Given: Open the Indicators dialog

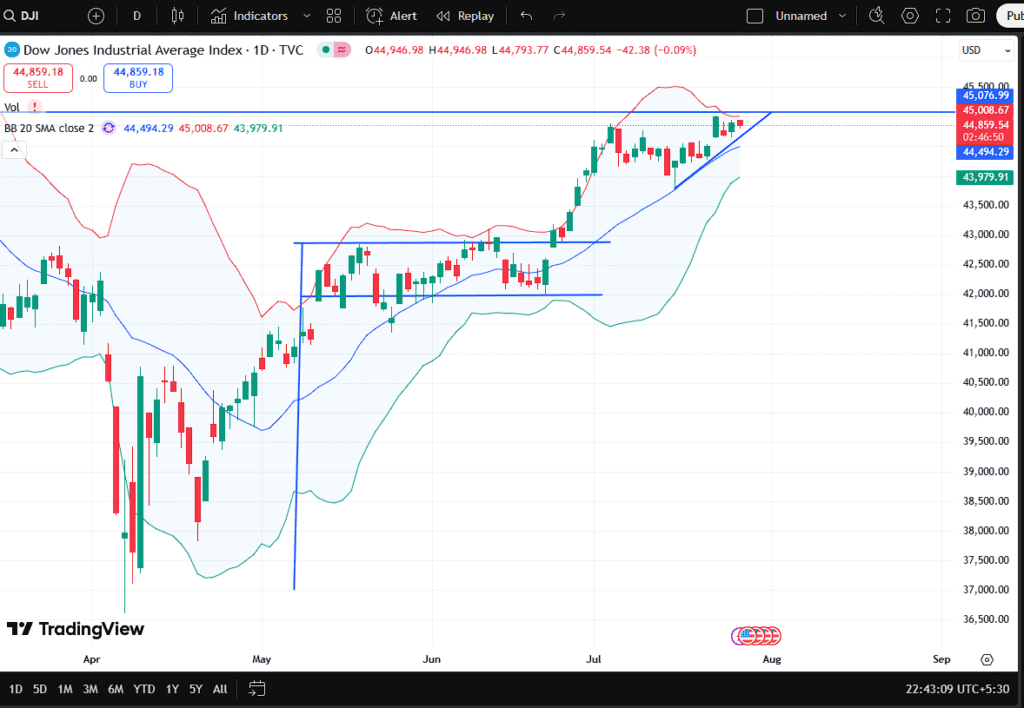Looking at the screenshot, I should [249, 16].
